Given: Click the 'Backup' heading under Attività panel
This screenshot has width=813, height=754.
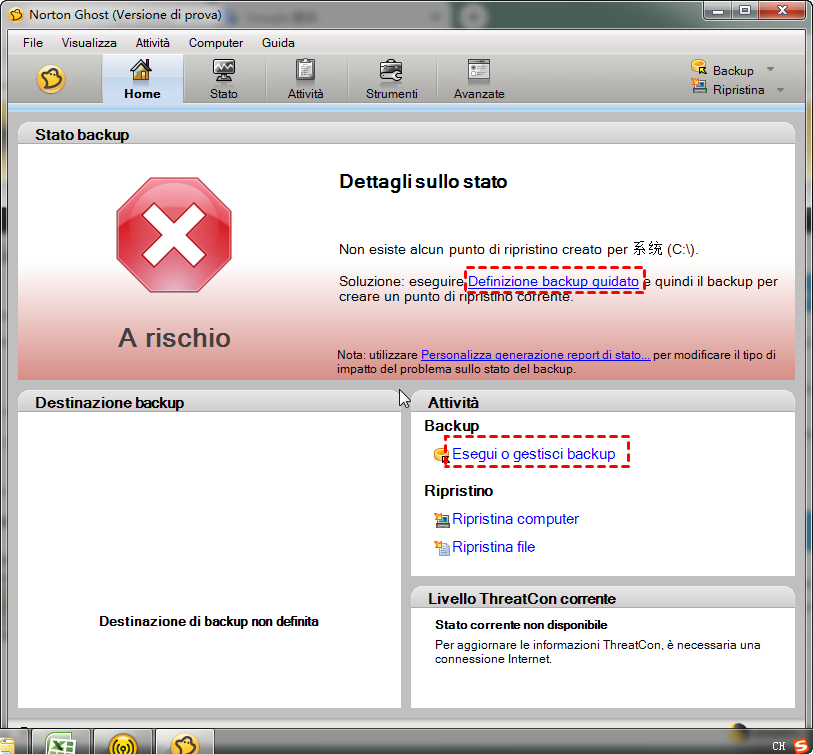Looking at the screenshot, I should [x=452, y=426].
